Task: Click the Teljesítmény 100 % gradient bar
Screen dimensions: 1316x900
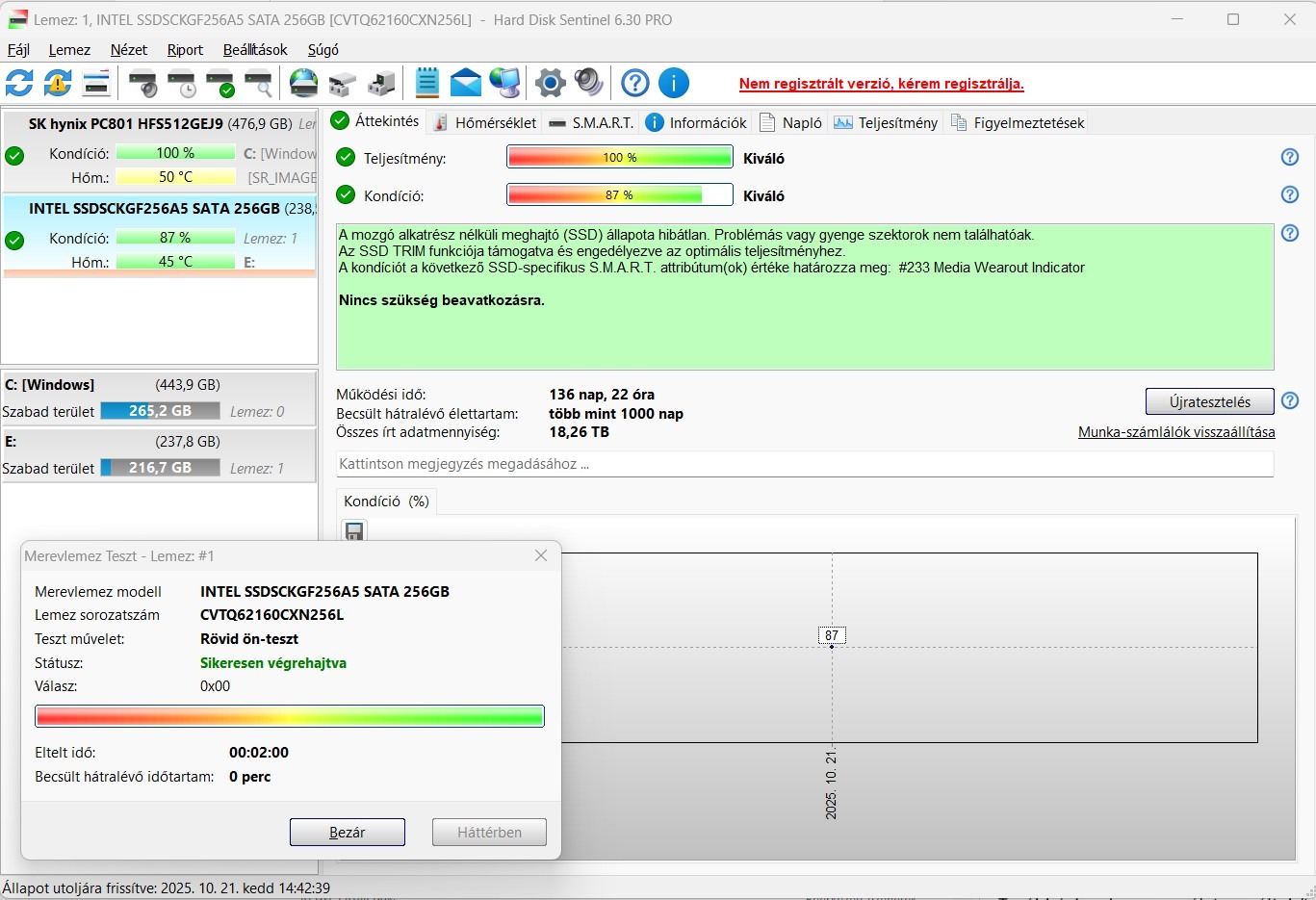Action: (620, 158)
